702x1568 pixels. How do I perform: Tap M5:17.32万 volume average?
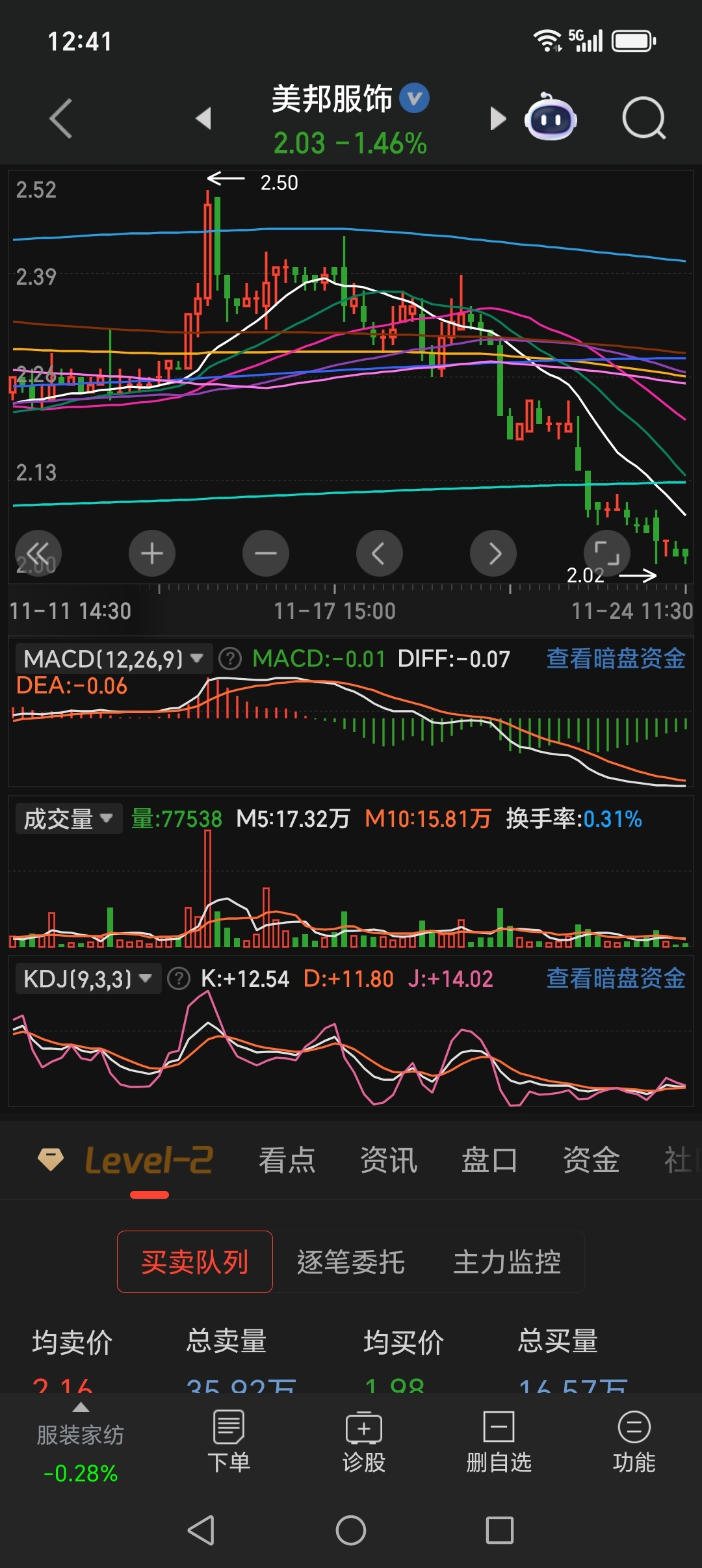(x=293, y=818)
